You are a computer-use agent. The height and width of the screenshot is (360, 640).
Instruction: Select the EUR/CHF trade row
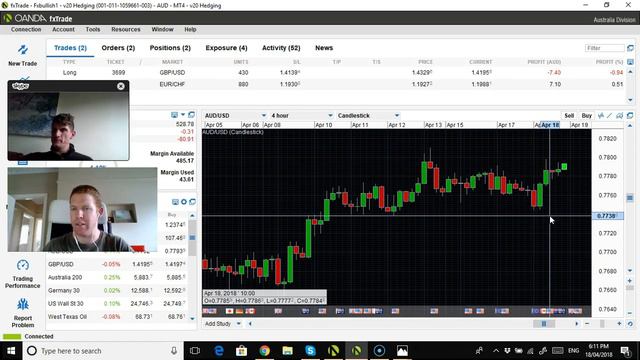(x=336, y=84)
